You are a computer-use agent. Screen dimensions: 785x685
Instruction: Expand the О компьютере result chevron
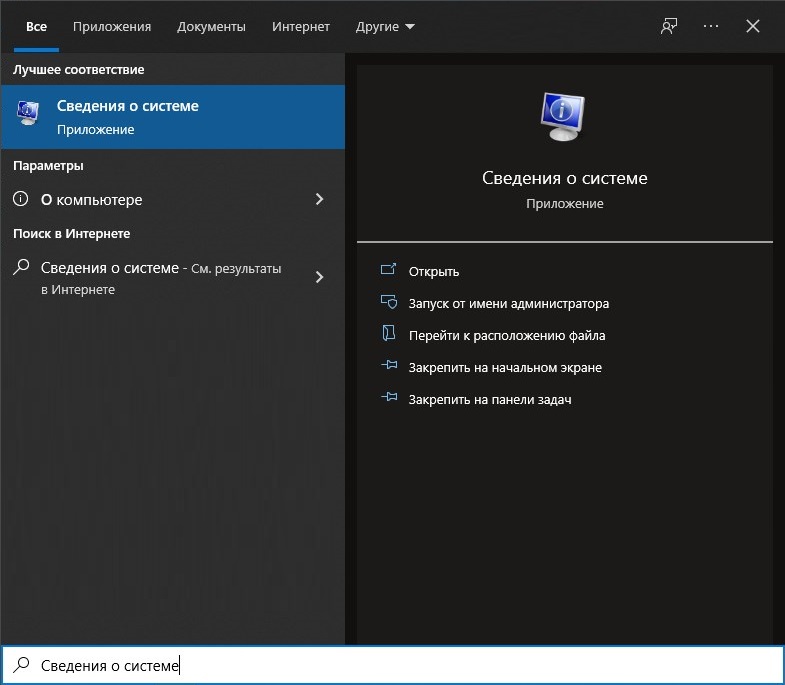click(320, 199)
